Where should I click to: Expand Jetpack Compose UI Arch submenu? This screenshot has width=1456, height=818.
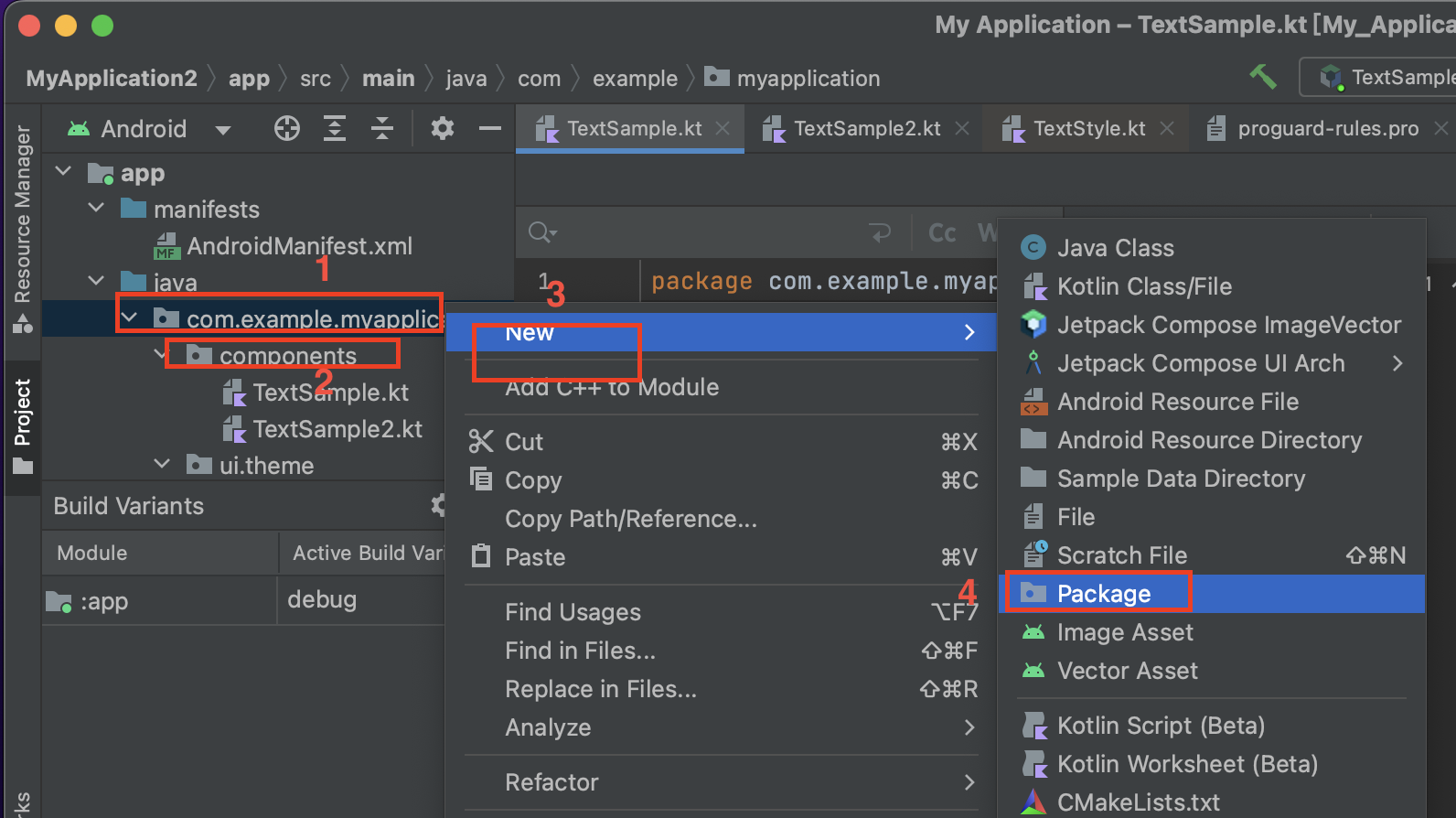coord(1212,363)
